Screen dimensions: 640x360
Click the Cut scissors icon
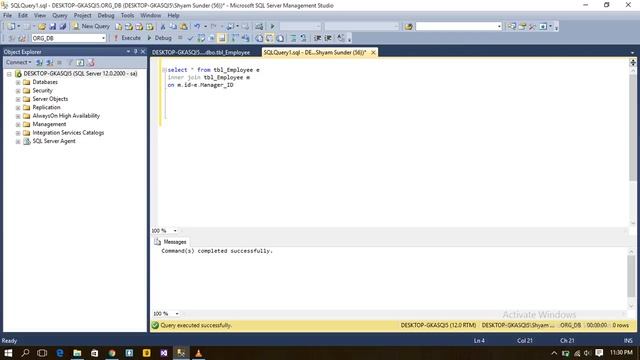pyautogui.click(x=162, y=27)
